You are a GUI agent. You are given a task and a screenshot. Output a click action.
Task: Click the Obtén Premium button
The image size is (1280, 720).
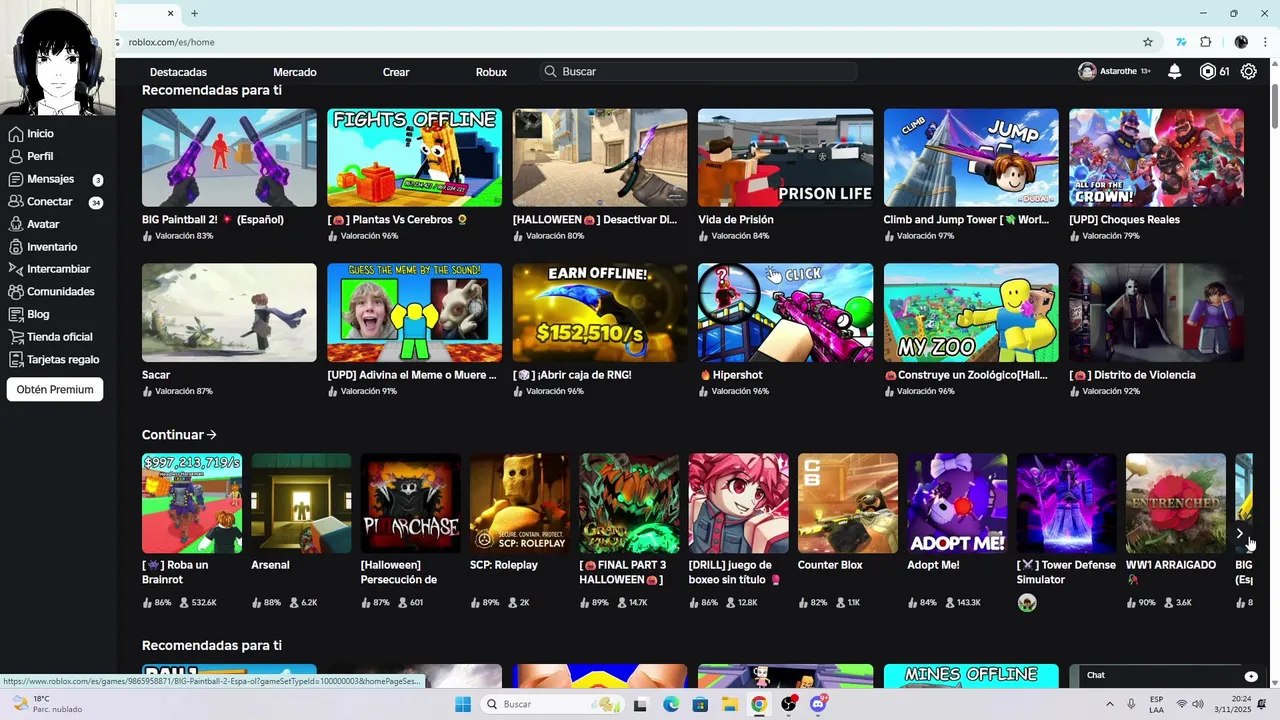coord(55,390)
